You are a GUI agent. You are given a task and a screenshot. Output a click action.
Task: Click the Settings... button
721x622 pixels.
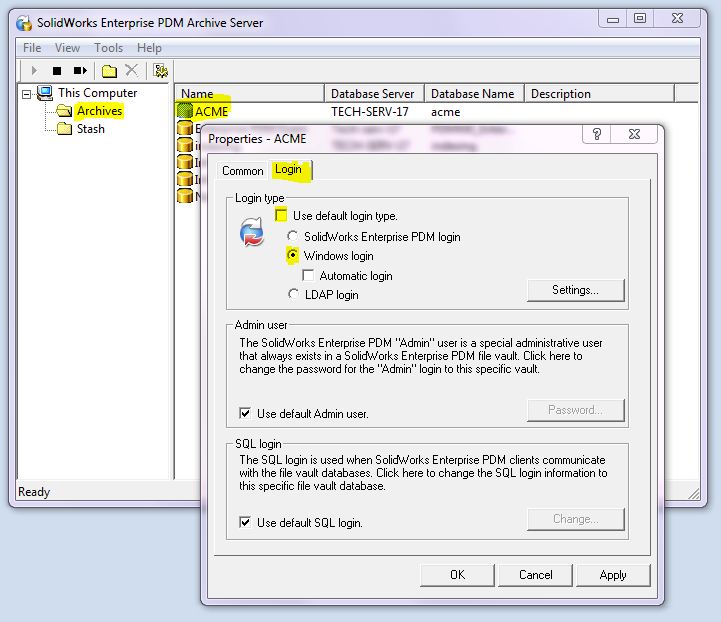click(x=575, y=290)
